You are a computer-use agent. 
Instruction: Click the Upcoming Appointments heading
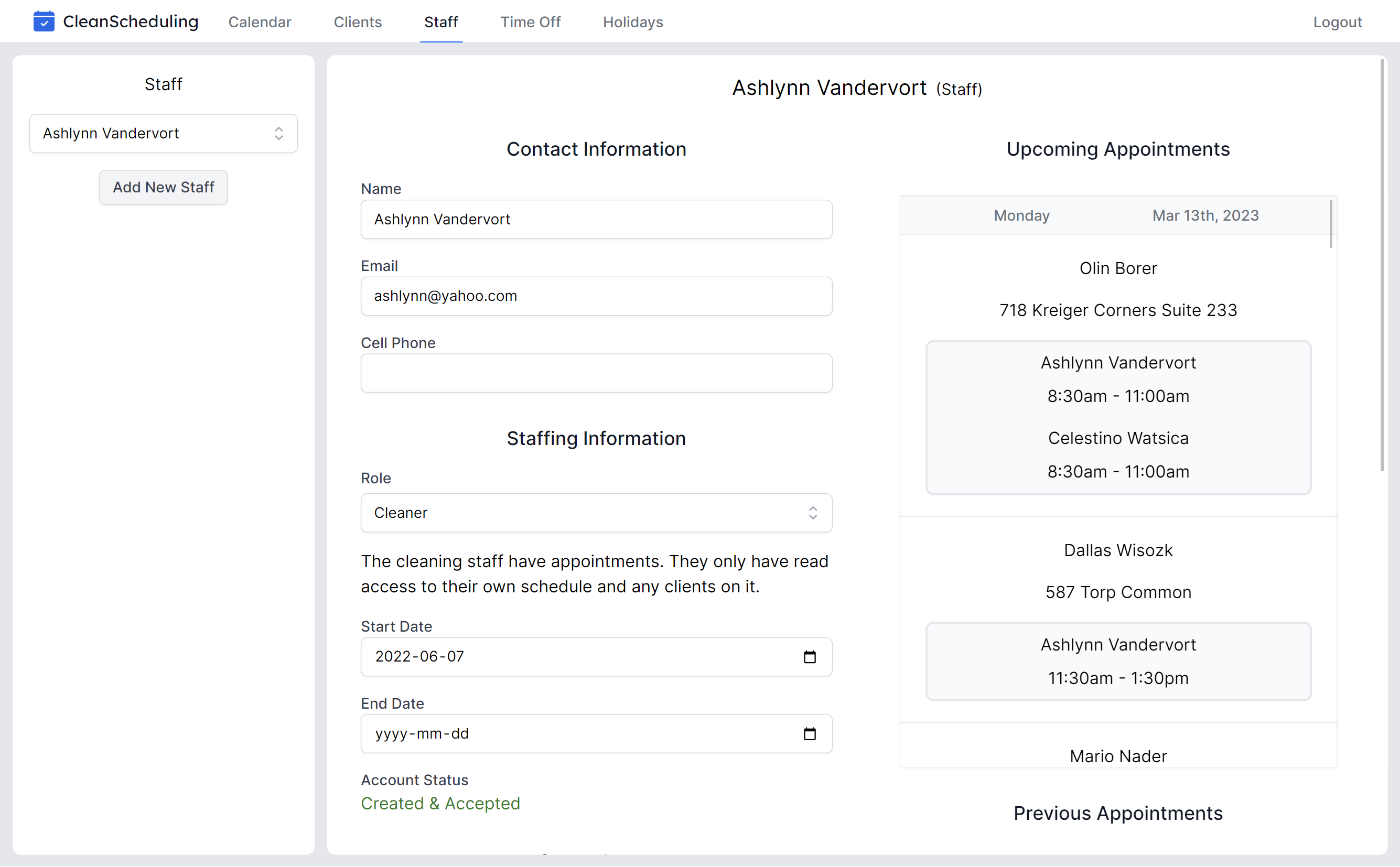[1118, 149]
